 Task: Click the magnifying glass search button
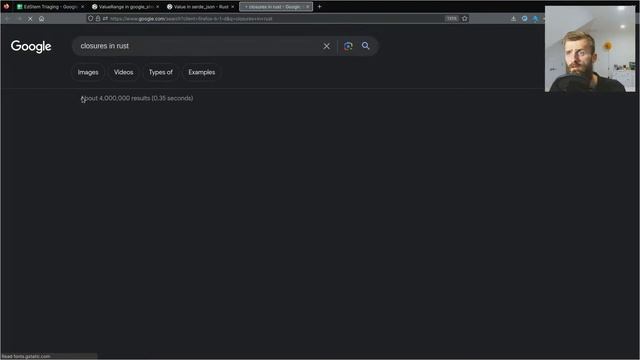(x=366, y=46)
